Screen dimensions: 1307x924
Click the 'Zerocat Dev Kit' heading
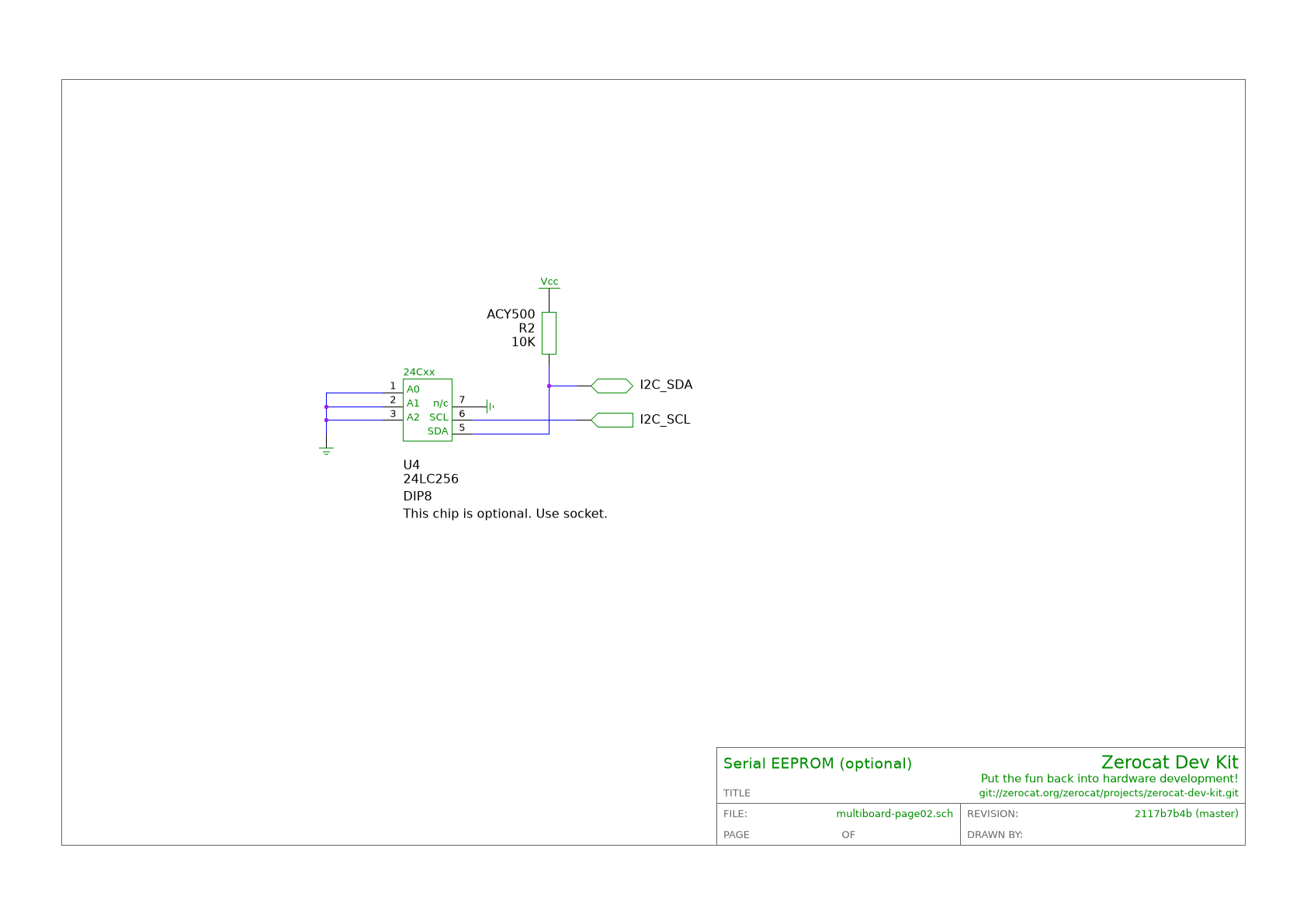coord(1170,762)
